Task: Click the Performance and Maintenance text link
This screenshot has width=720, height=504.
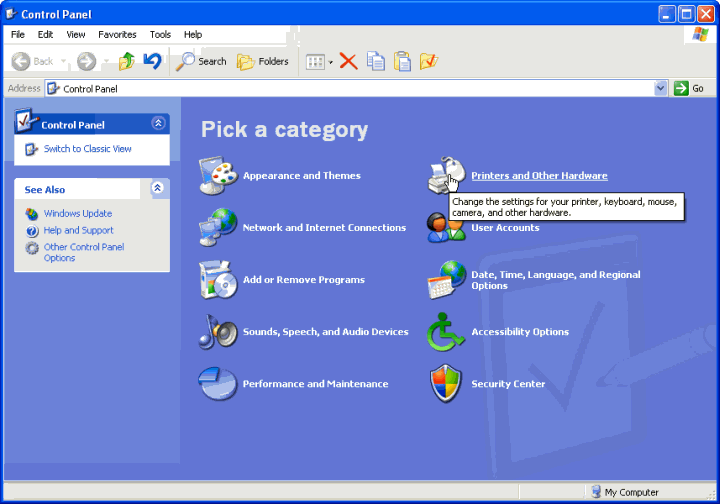Action: pyautogui.click(x=315, y=384)
